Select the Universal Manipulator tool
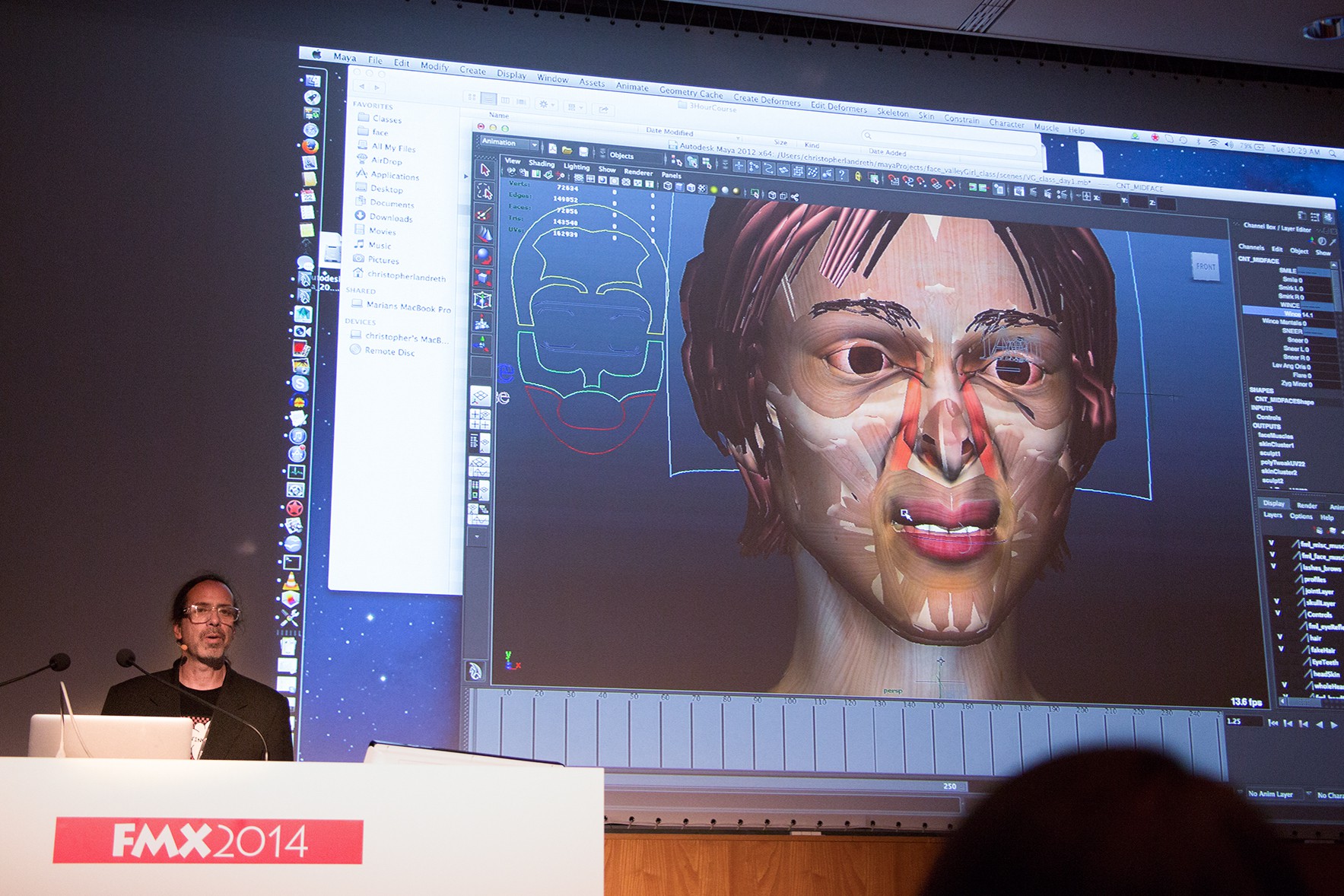This screenshot has height=896, width=1344. [x=482, y=300]
